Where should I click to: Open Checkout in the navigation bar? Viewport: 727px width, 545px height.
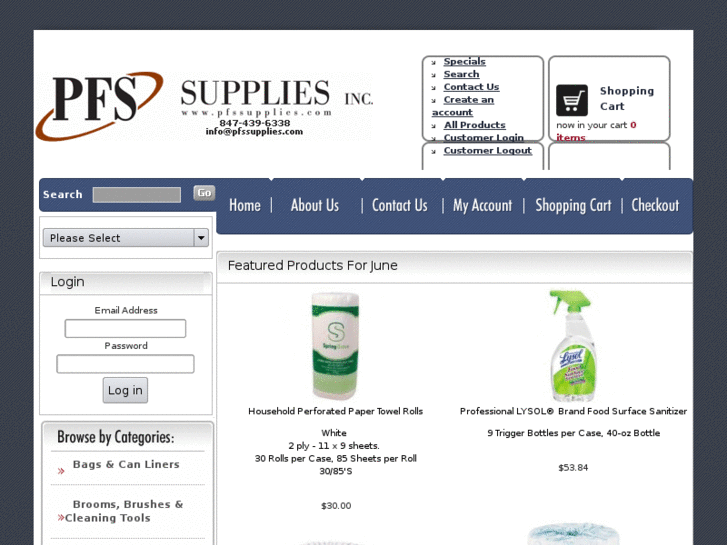[x=655, y=205]
